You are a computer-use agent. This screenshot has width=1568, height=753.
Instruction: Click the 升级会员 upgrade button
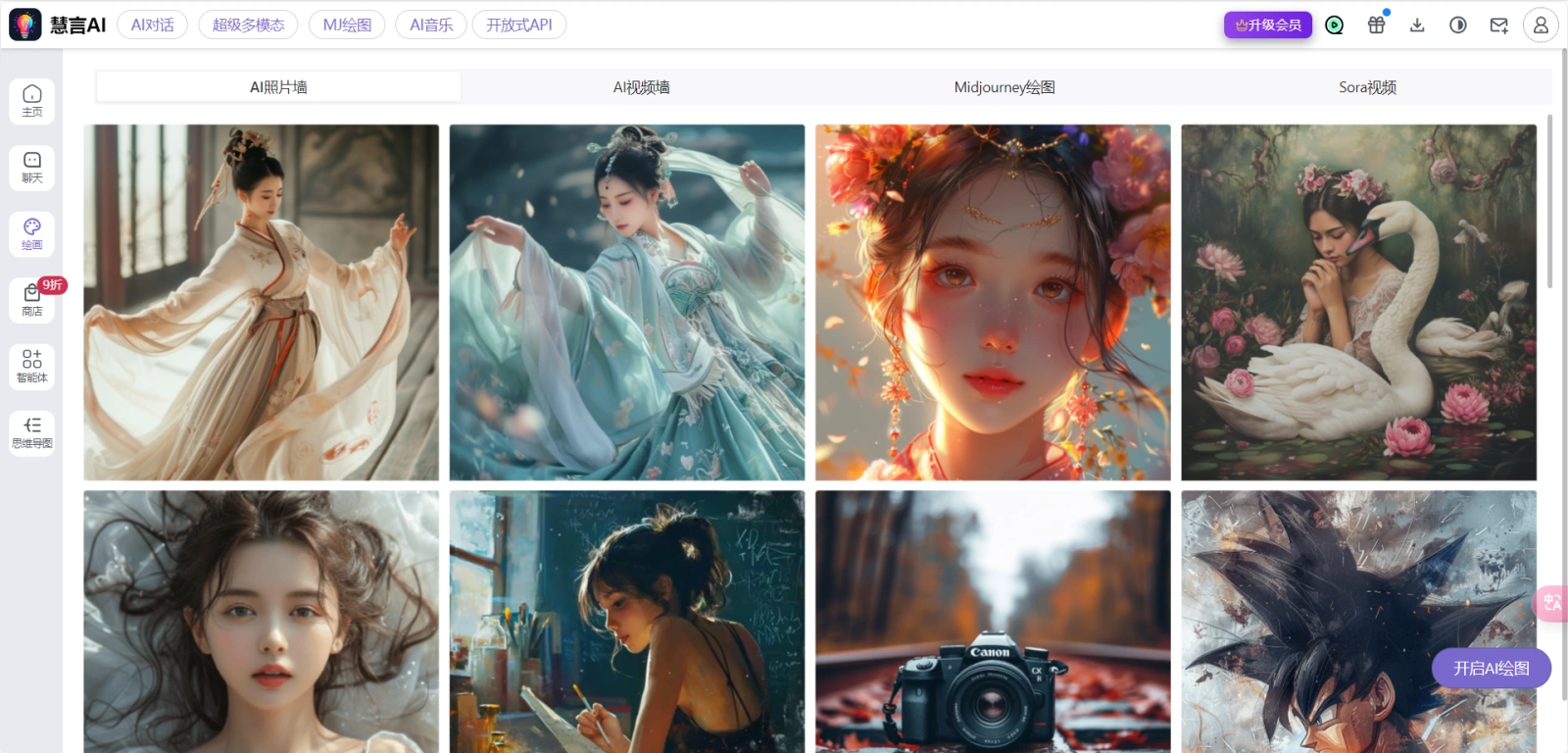(1268, 25)
